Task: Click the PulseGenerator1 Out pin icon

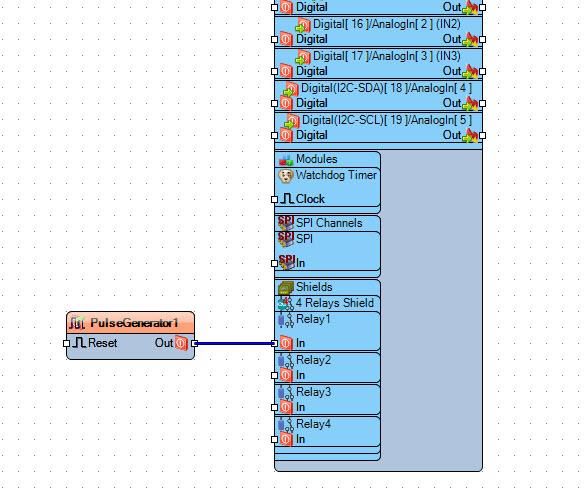Action: [182, 343]
